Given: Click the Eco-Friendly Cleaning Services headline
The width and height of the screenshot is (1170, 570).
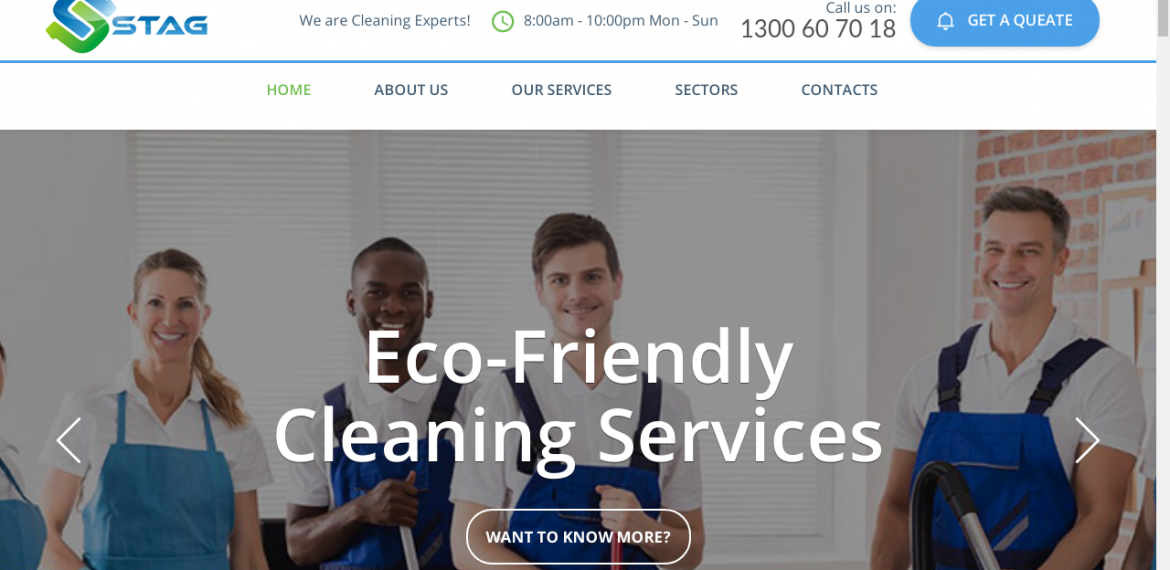Looking at the screenshot, I should pos(578,395).
